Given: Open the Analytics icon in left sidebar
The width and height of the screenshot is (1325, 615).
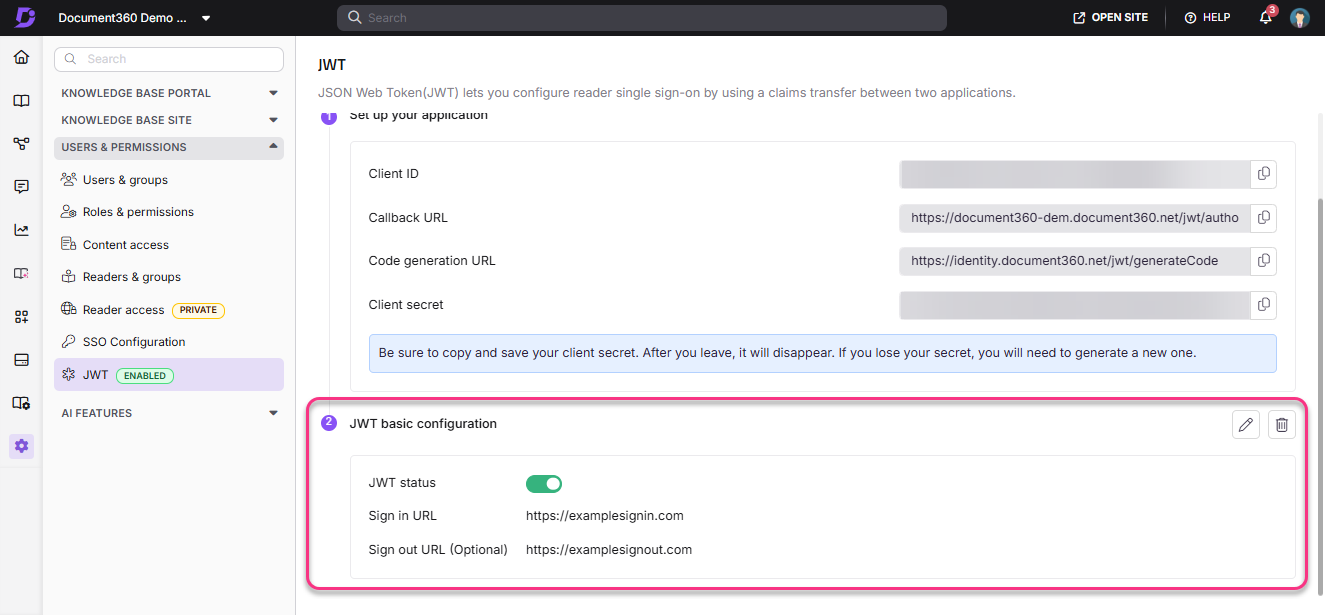Looking at the screenshot, I should [21, 229].
